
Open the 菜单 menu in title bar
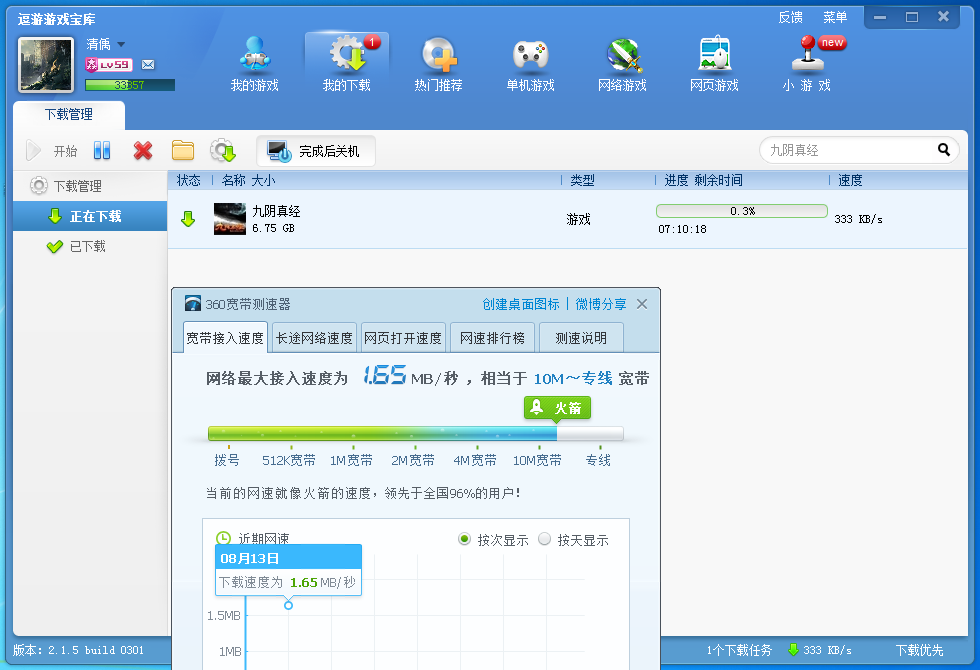pyautogui.click(x=835, y=18)
